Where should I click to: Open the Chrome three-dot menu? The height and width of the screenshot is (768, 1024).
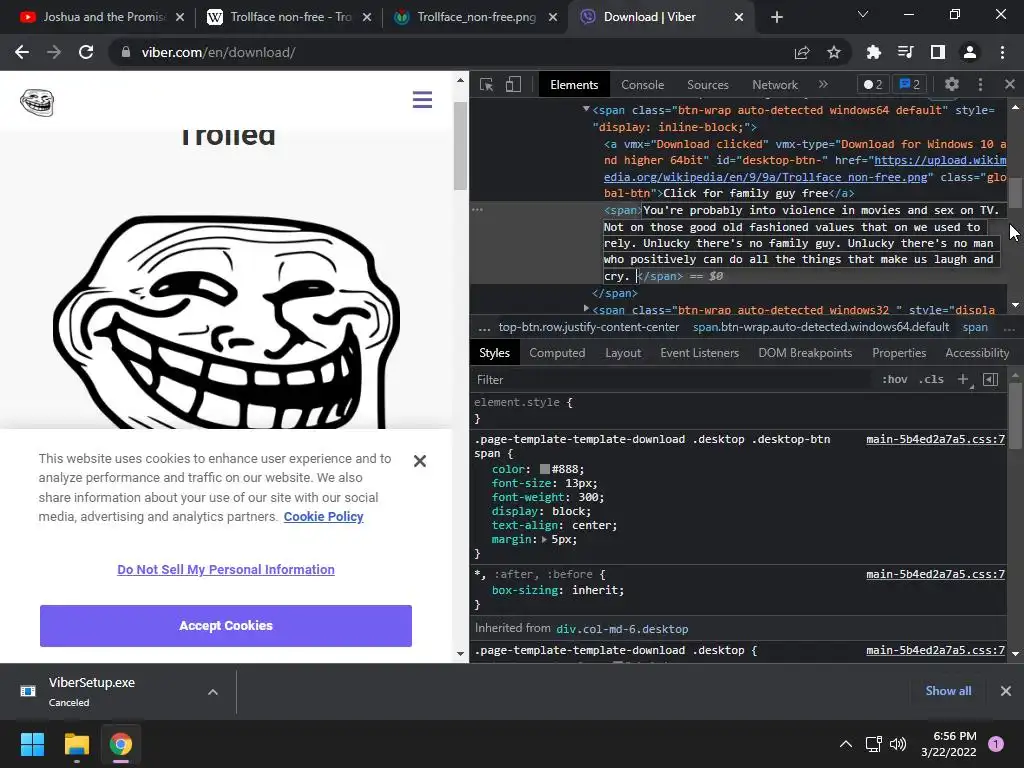tap(1002, 52)
